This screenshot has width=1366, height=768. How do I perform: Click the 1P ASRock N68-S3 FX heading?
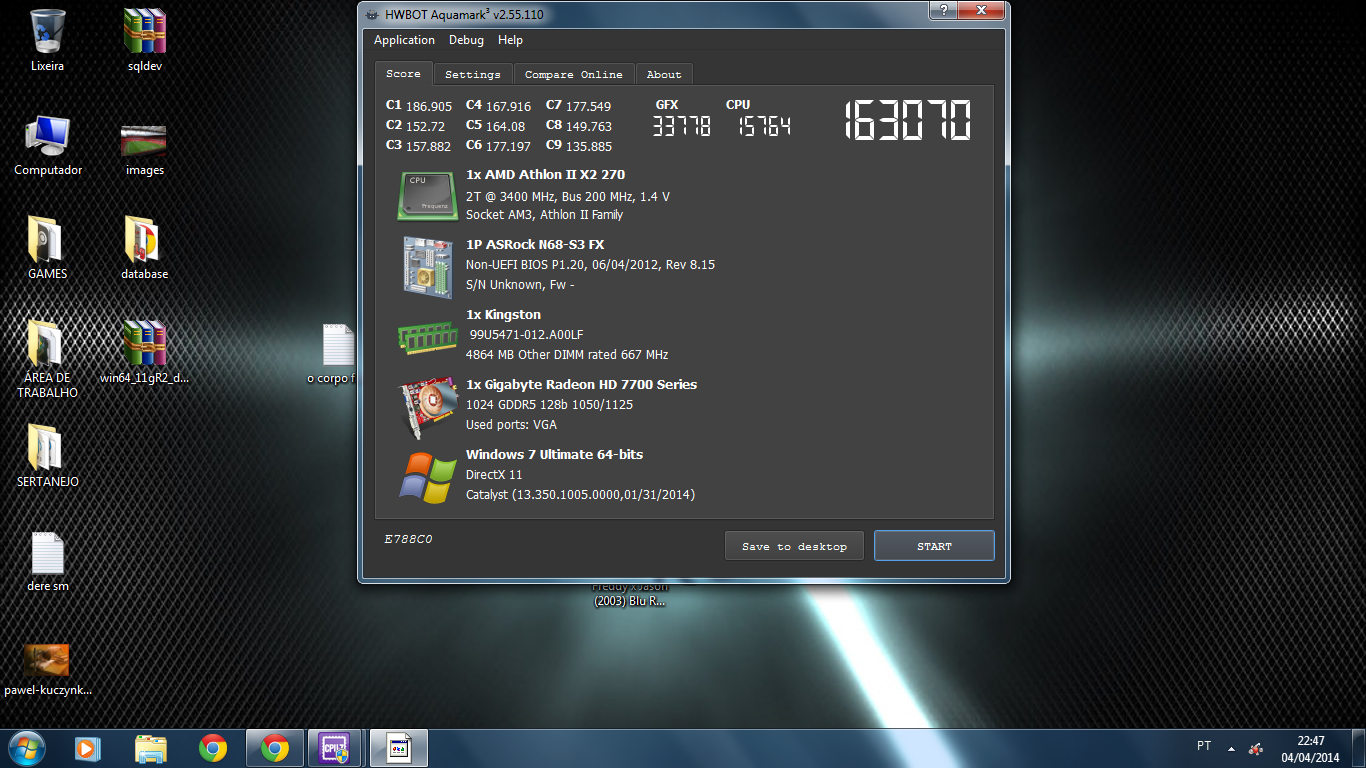[x=535, y=245]
